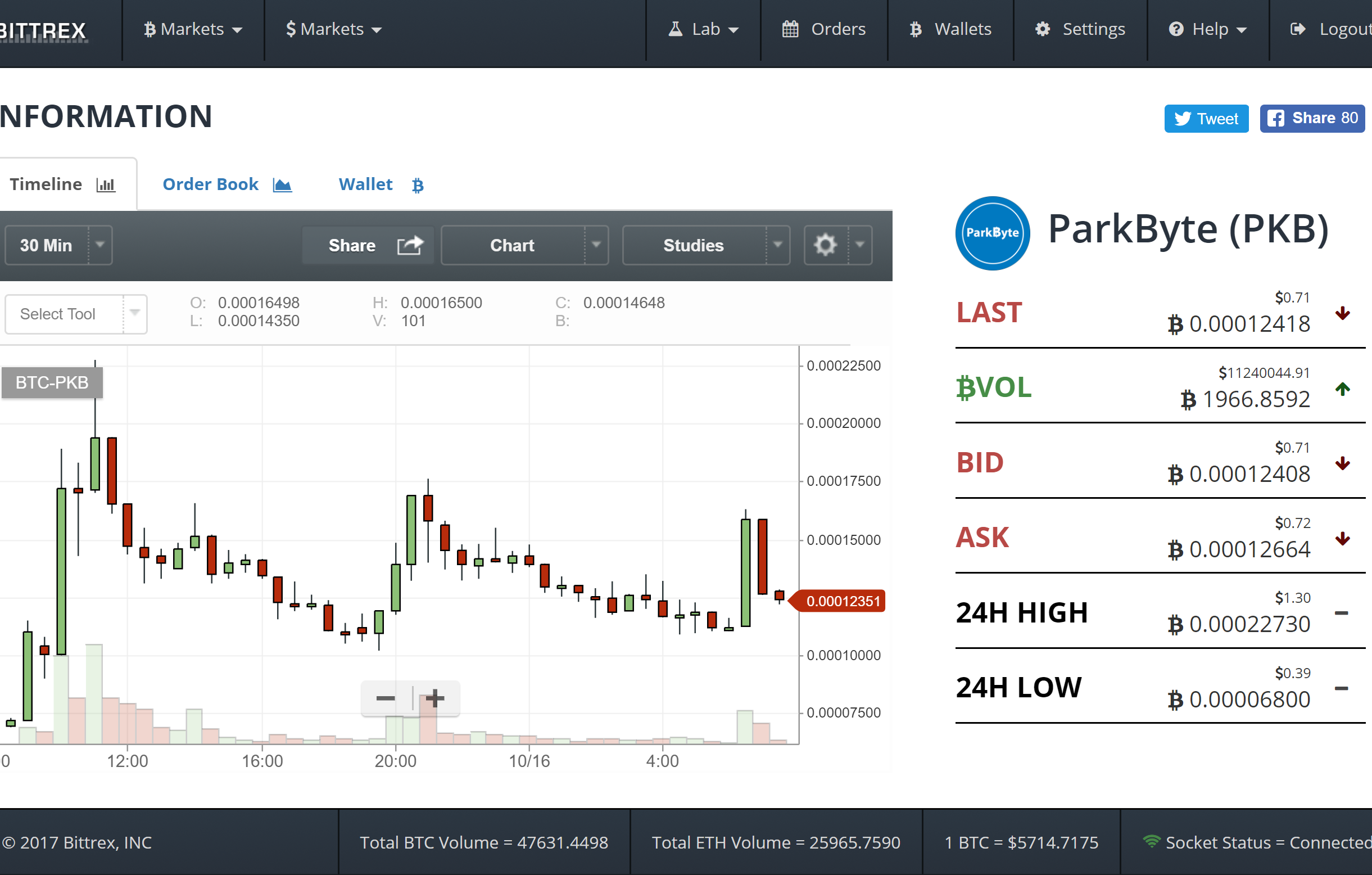Screen dimensions: 1372x875
Task: Click the 0.00012351 current price marker
Action: [842, 601]
